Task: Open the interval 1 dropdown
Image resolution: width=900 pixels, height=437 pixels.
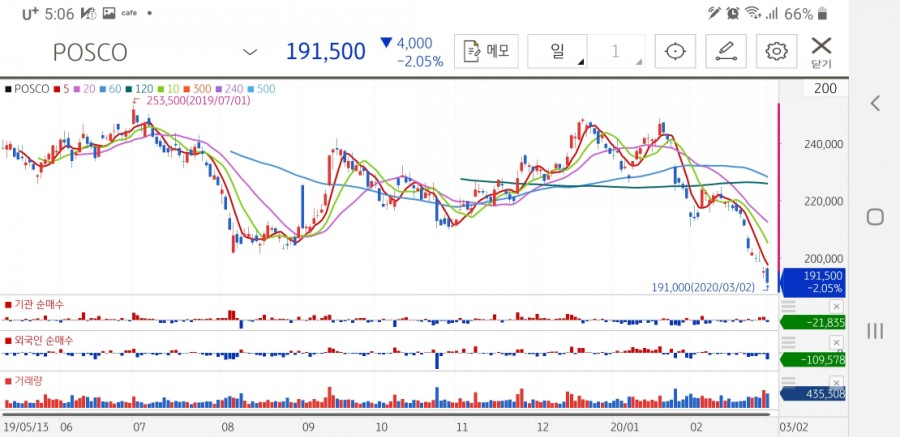Action: click(x=616, y=51)
